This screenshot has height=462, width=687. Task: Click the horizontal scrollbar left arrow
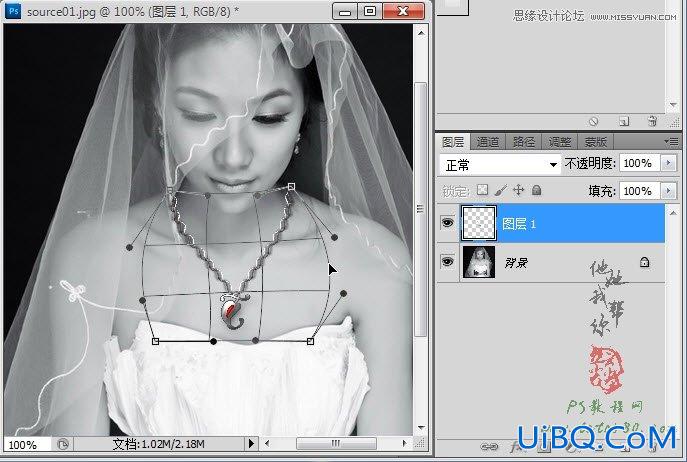[x=267, y=444]
